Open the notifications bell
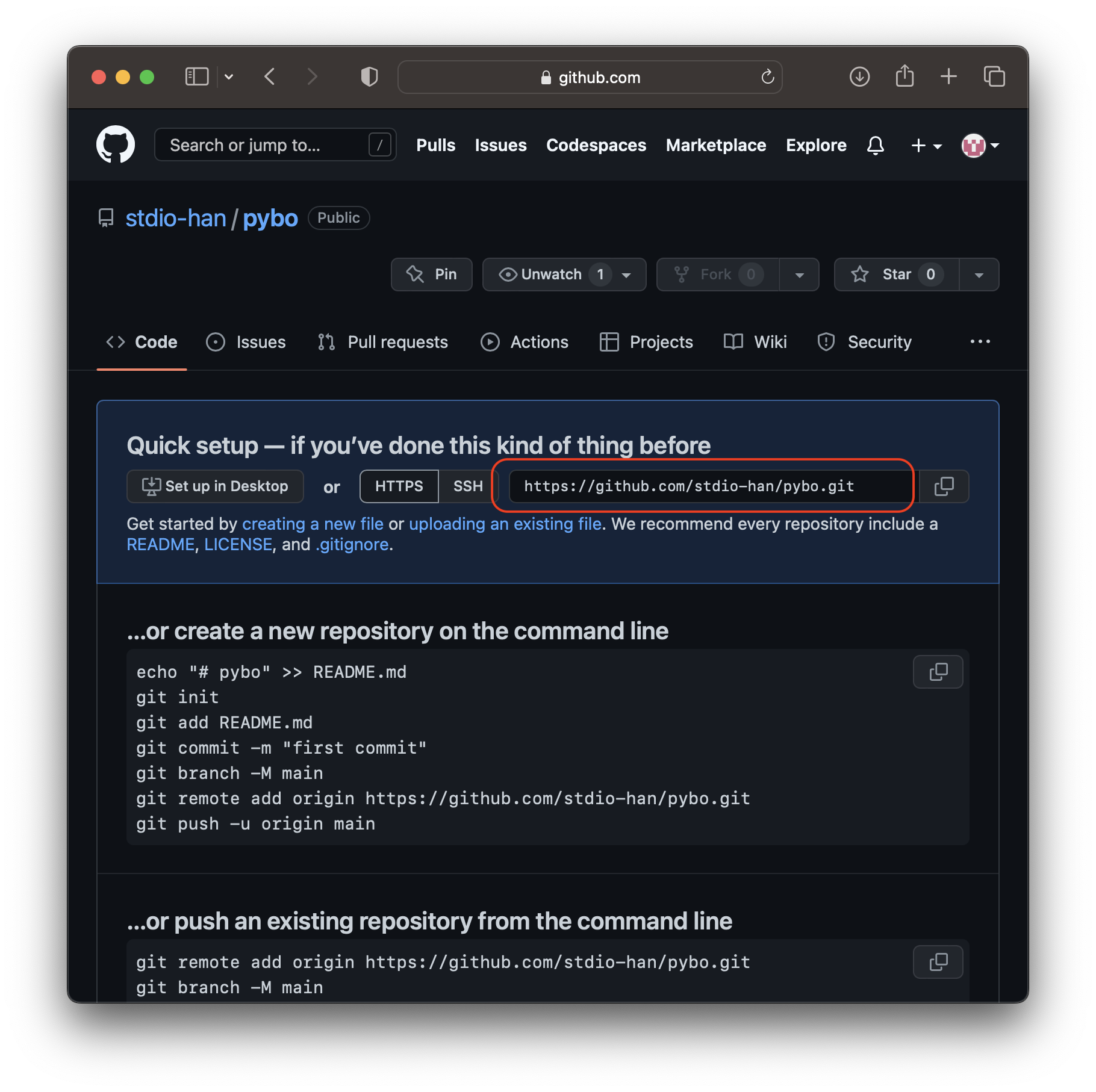 pyautogui.click(x=875, y=145)
